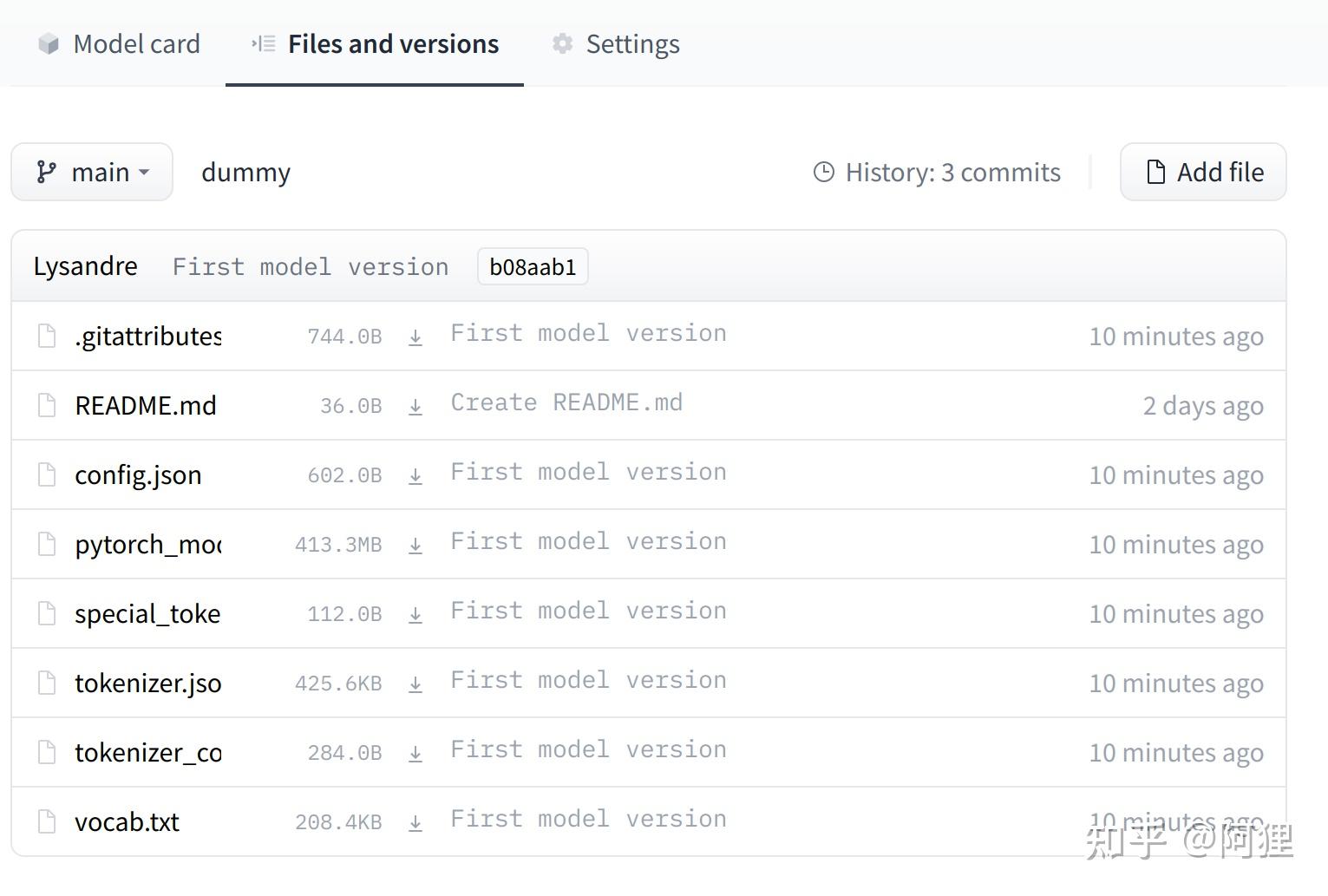The width and height of the screenshot is (1328, 896).
Task: Select the Files and versions tab
Action: click(375, 44)
